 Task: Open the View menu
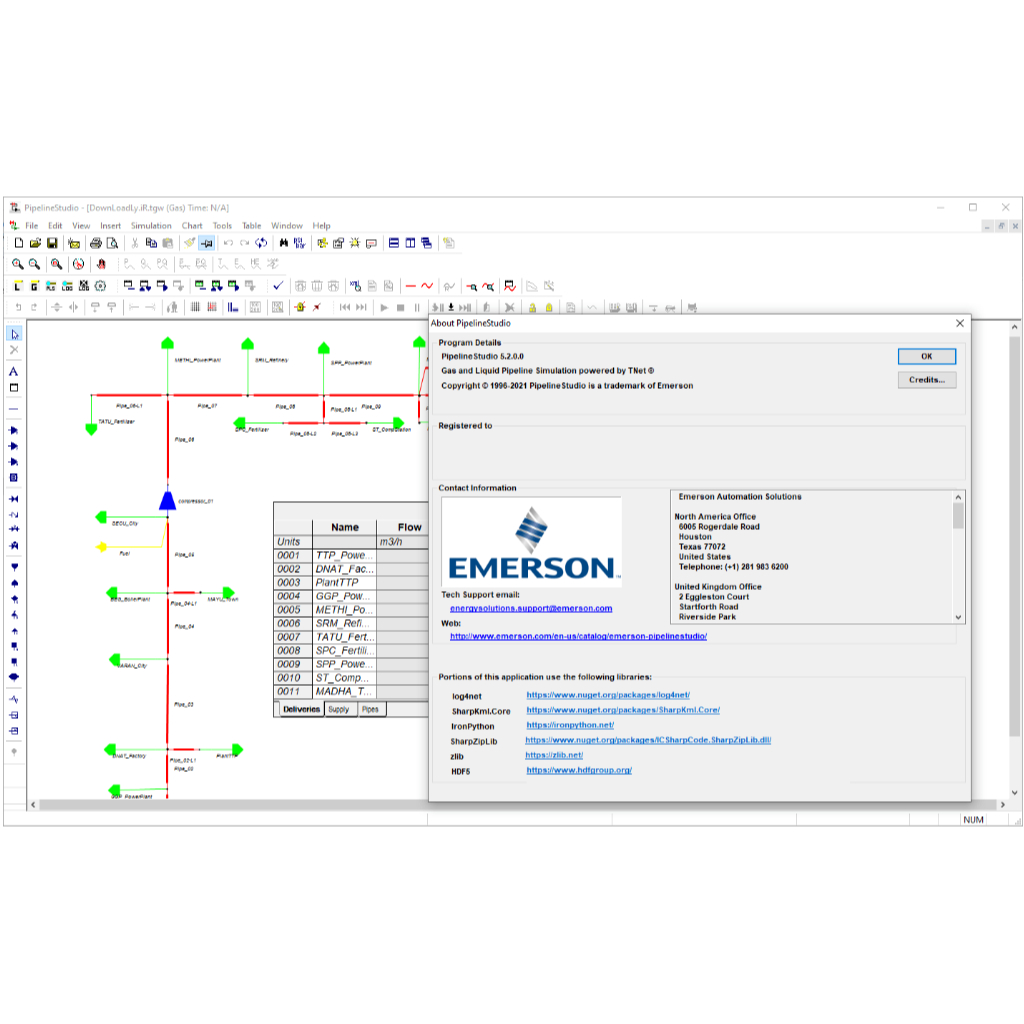(81, 226)
